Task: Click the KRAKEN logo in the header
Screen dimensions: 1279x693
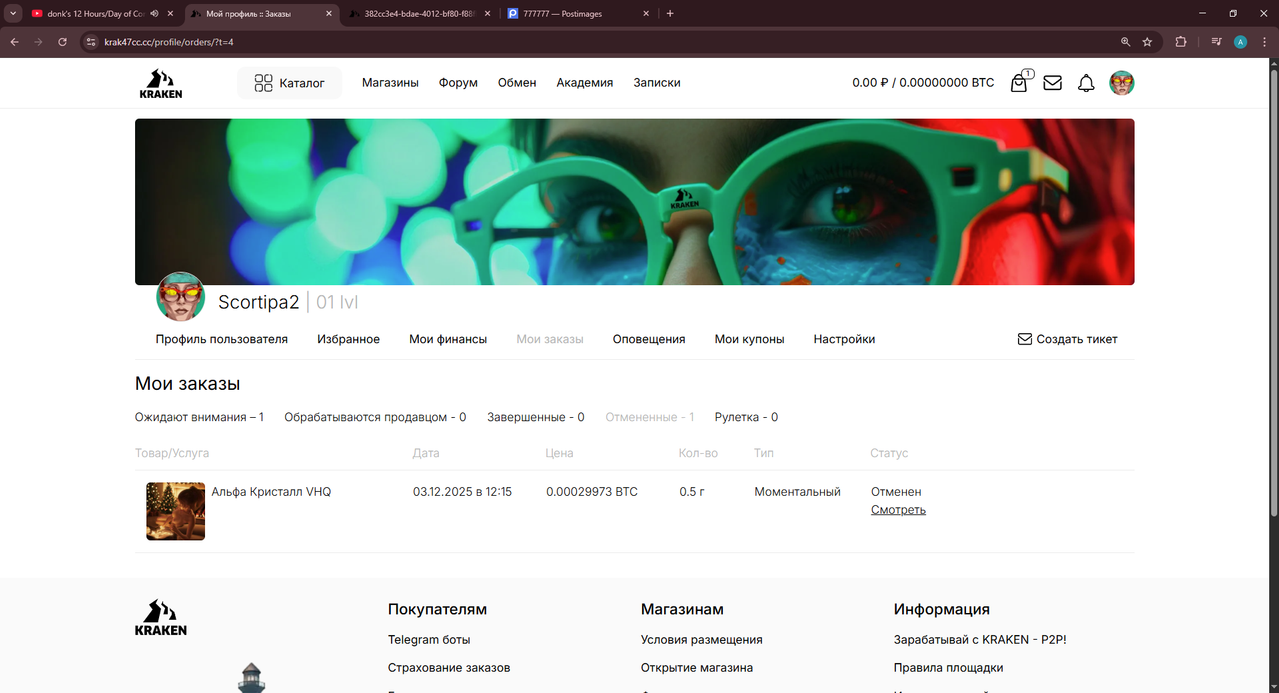Action: click(160, 83)
